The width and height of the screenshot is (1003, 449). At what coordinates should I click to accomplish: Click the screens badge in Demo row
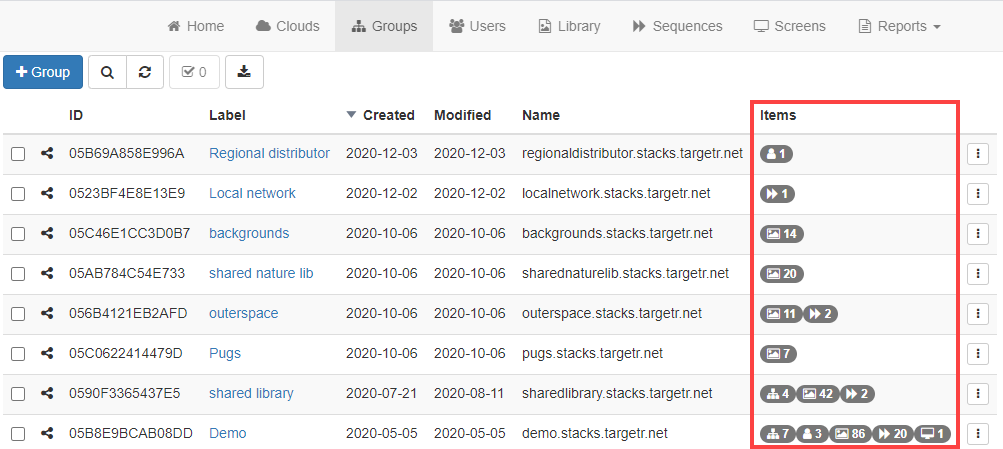click(x=932, y=434)
